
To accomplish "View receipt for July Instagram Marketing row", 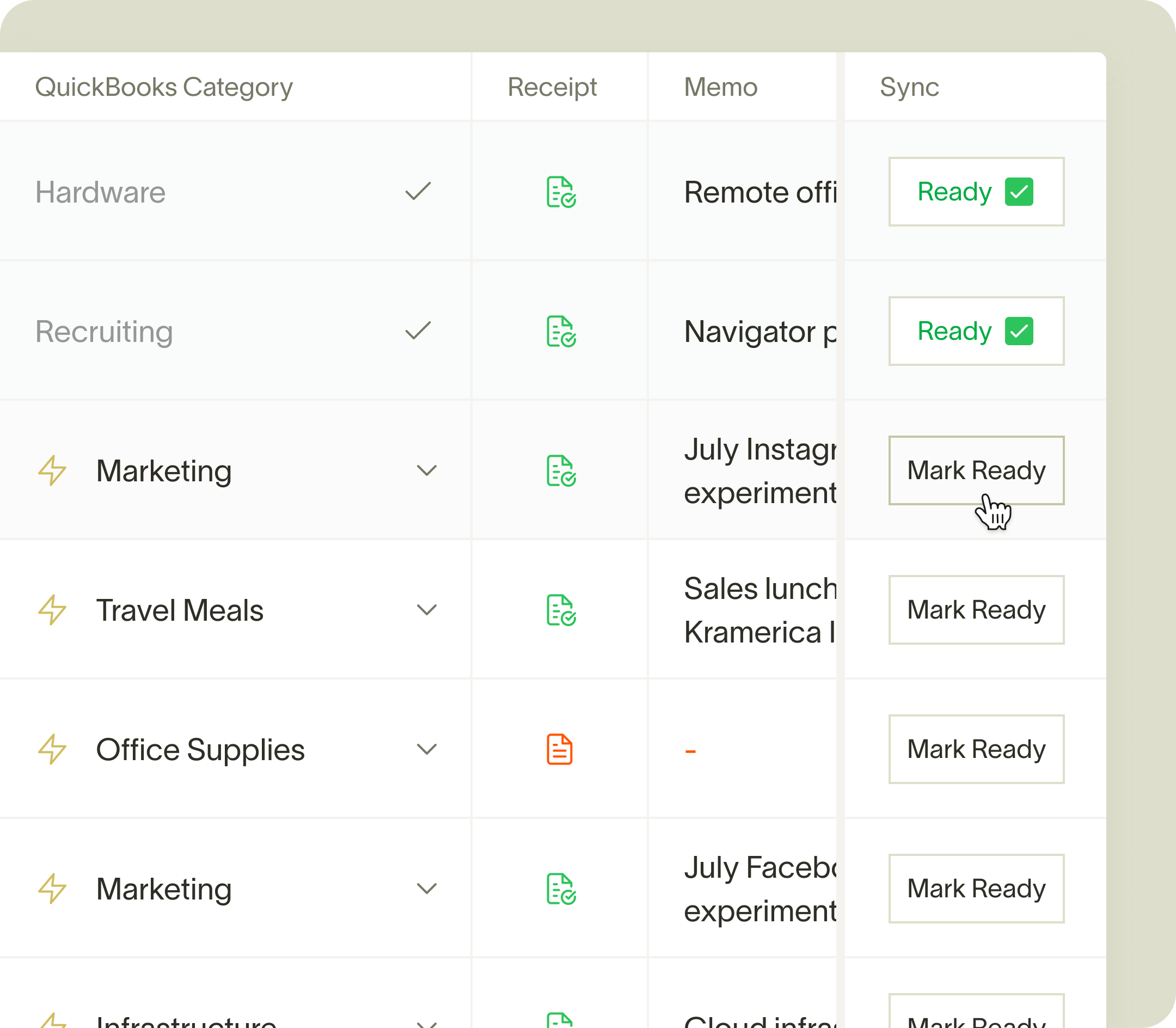I will [x=560, y=470].
